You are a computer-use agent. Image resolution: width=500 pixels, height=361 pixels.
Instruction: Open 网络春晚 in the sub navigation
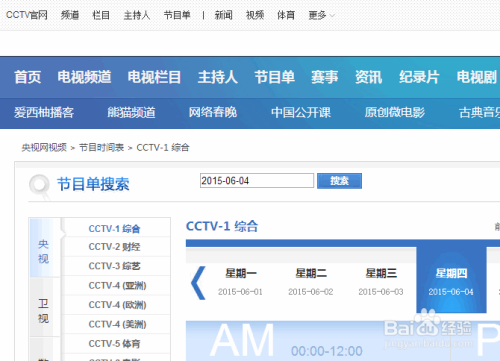(213, 113)
